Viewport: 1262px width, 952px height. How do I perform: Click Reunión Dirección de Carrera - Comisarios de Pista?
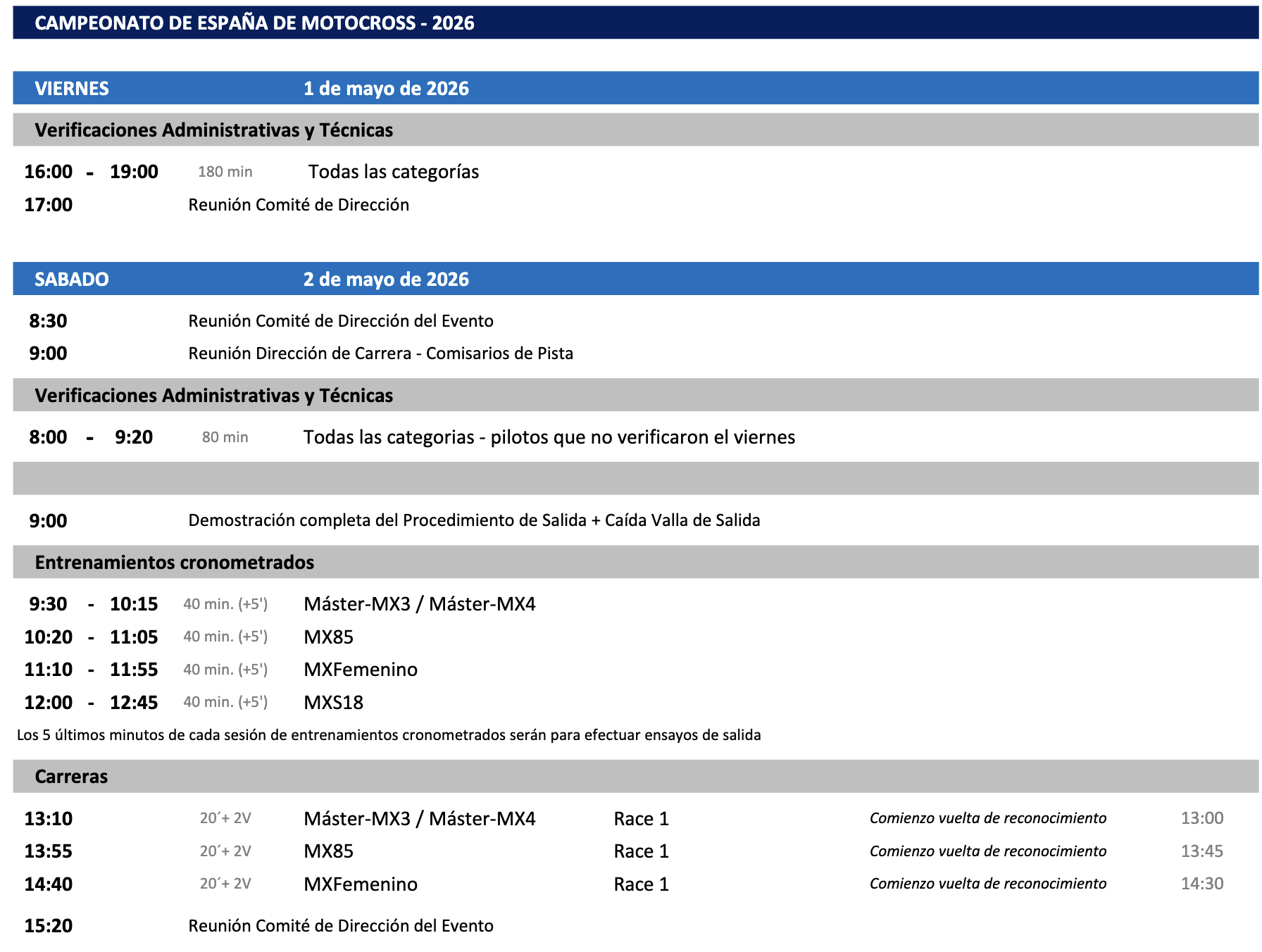[380, 353]
